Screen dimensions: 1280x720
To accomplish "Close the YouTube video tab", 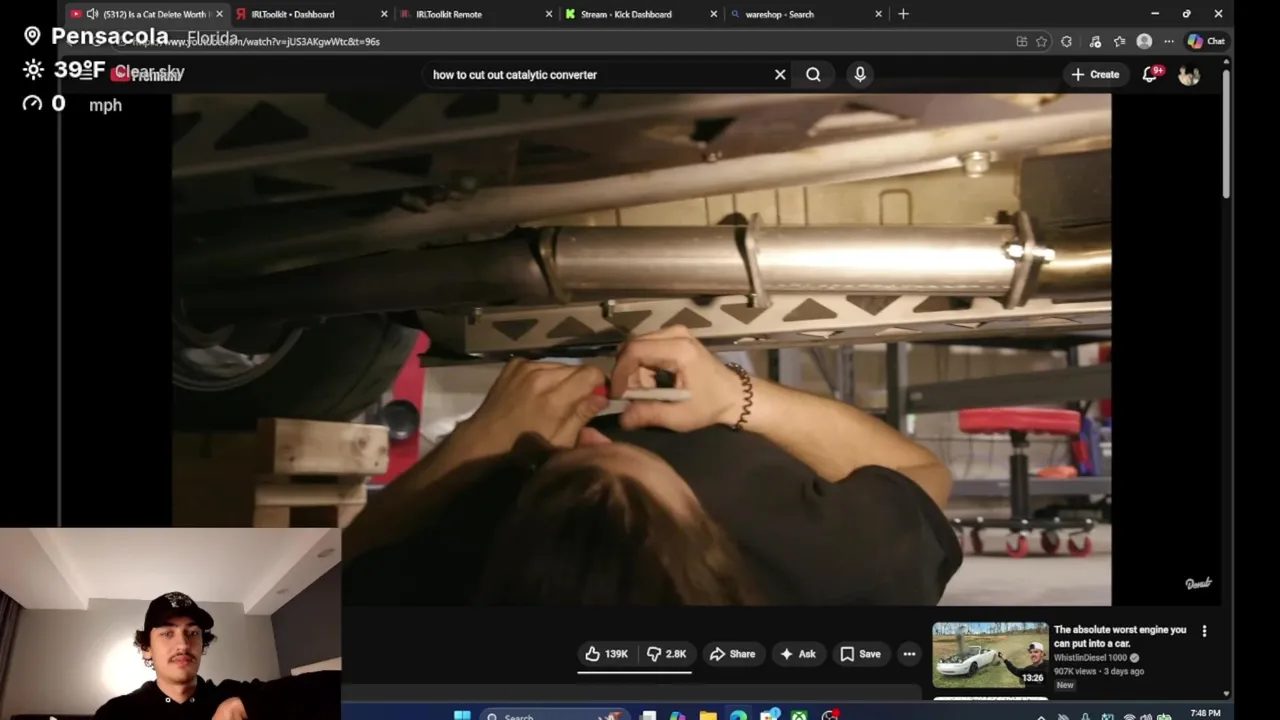I will (x=219, y=14).
